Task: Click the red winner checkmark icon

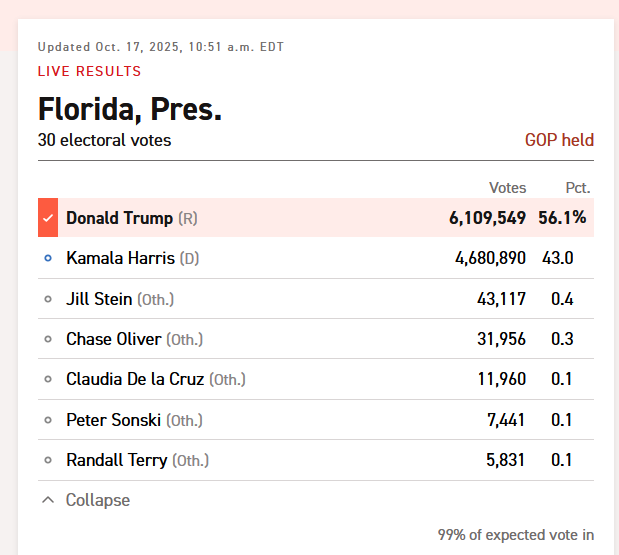Action: (x=48, y=218)
